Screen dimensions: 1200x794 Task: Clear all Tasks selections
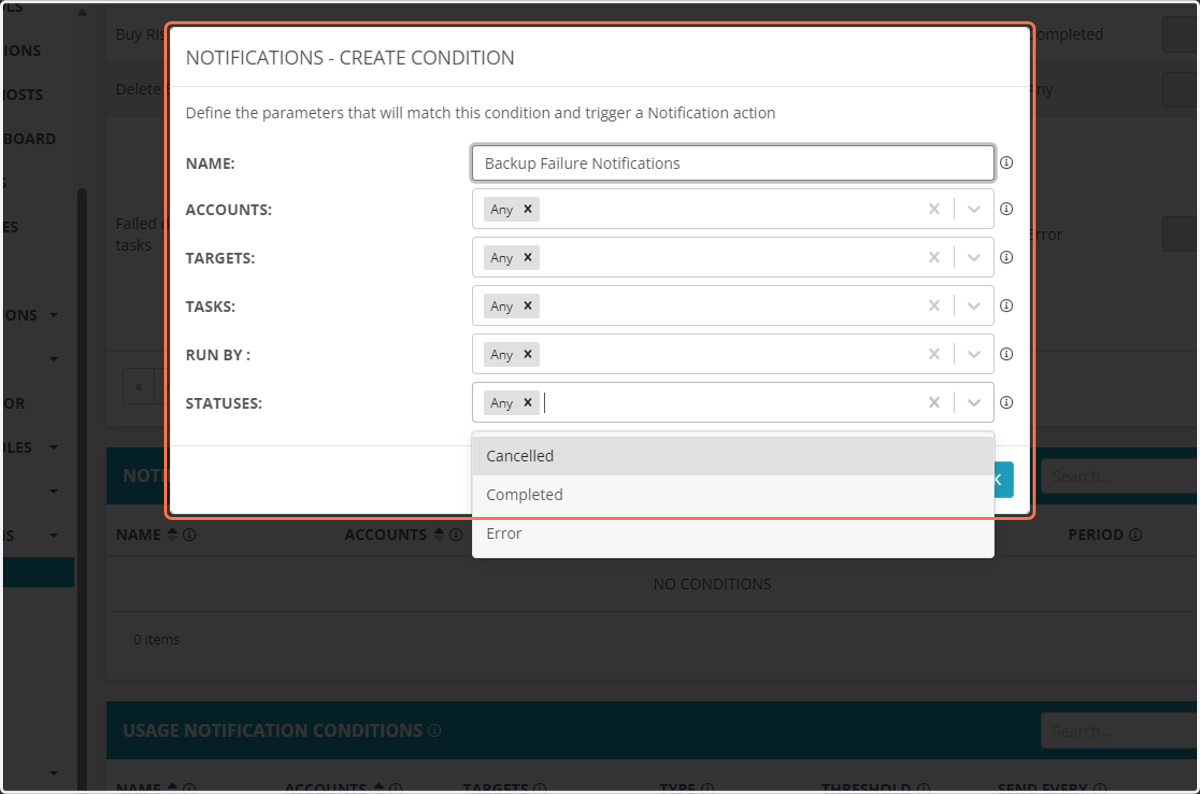pyautogui.click(x=934, y=306)
